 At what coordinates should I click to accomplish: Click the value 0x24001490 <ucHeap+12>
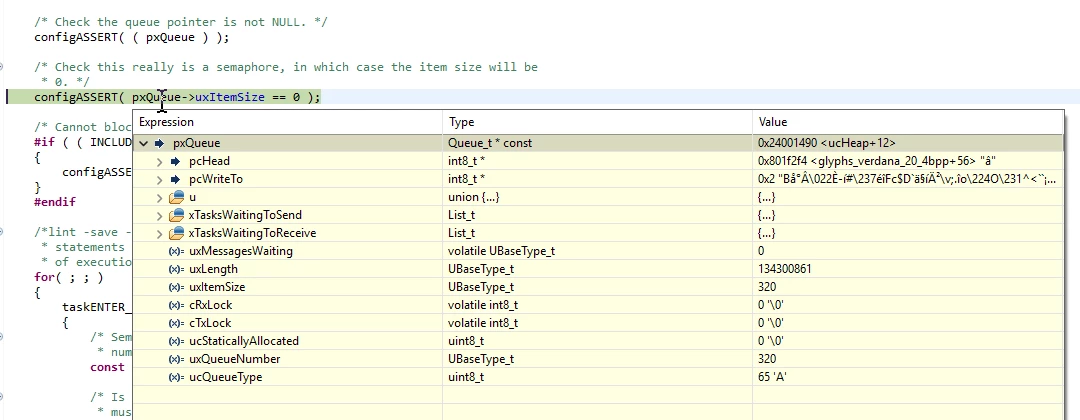[x=827, y=143]
